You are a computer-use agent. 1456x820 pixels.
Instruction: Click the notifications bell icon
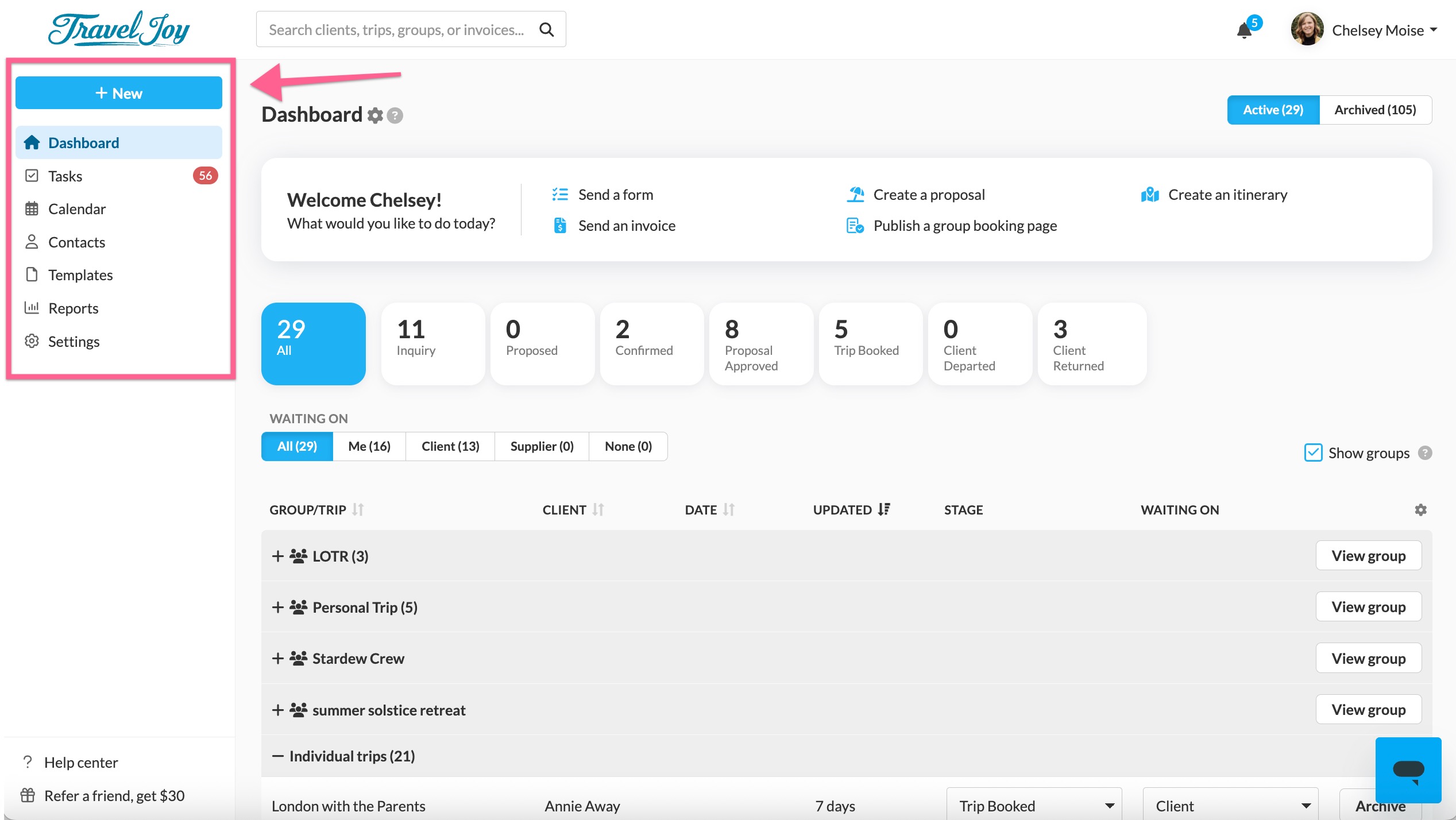1244,30
